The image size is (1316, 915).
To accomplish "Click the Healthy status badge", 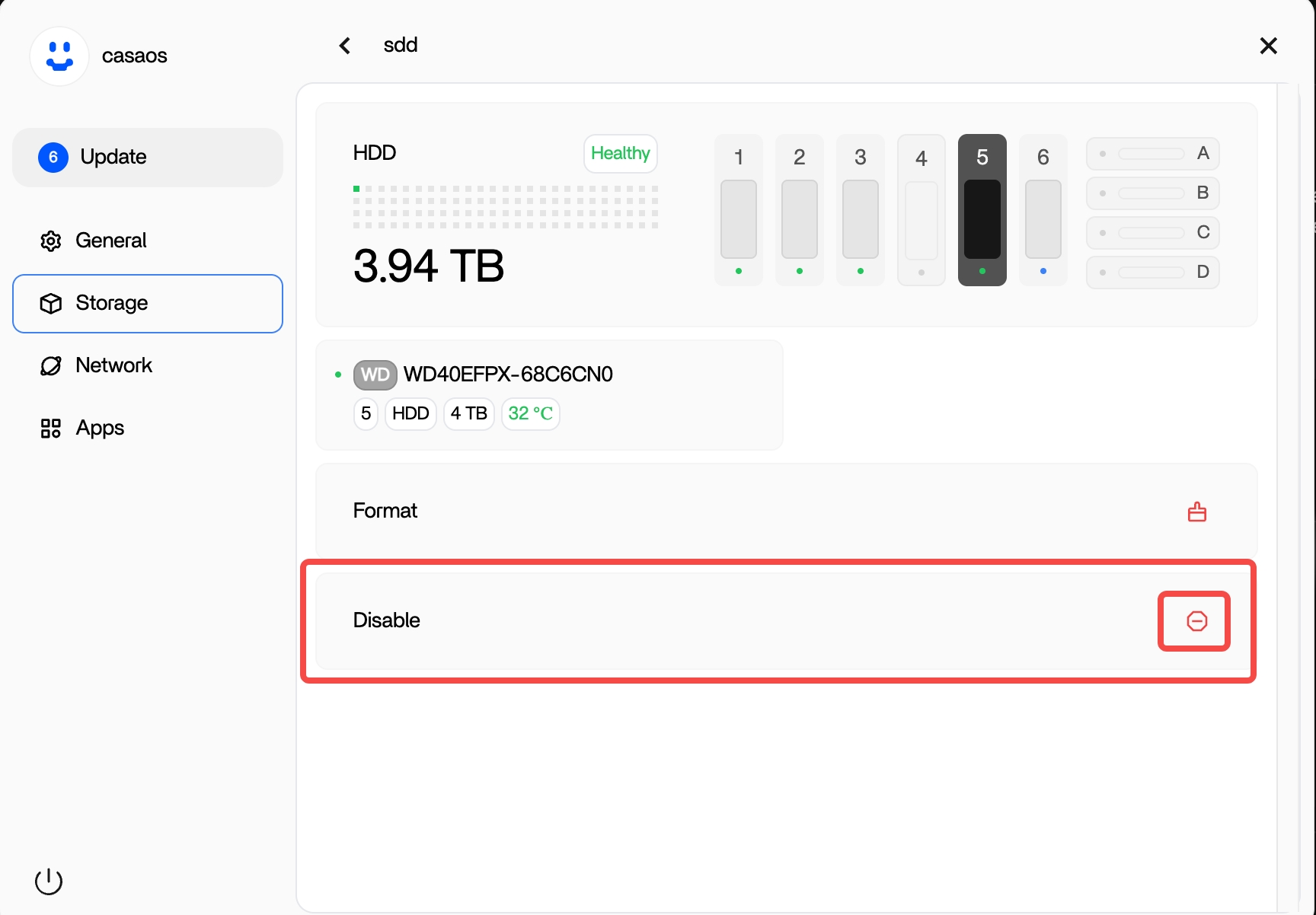I will [x=620, y=154].
